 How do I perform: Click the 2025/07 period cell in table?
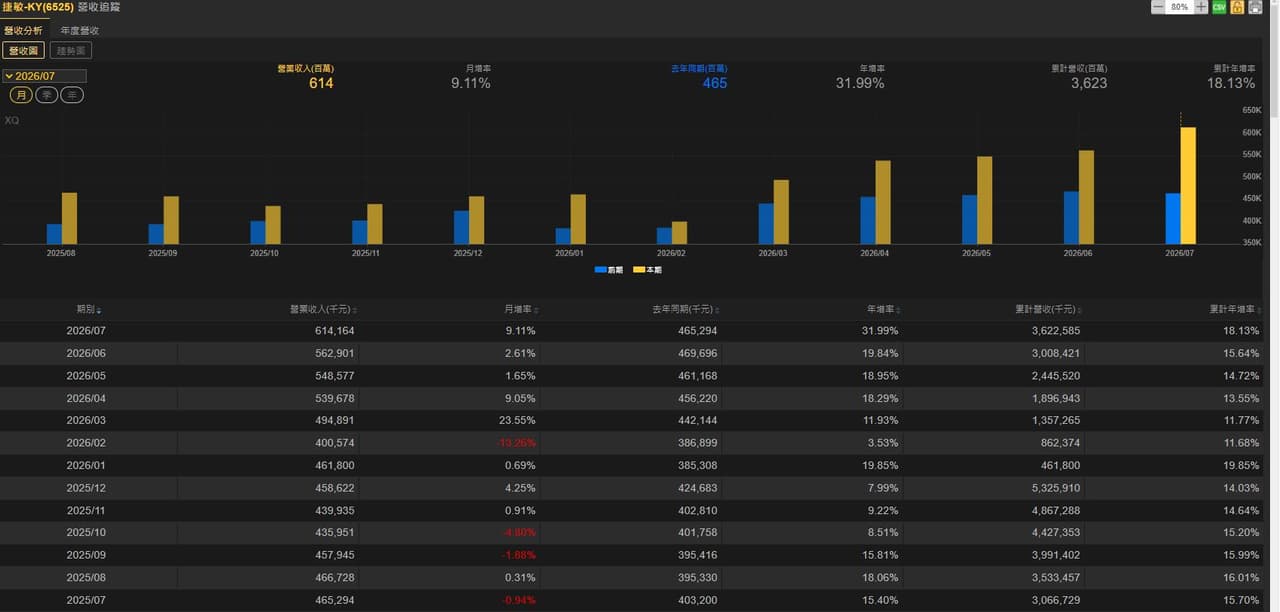click(86, 600)
